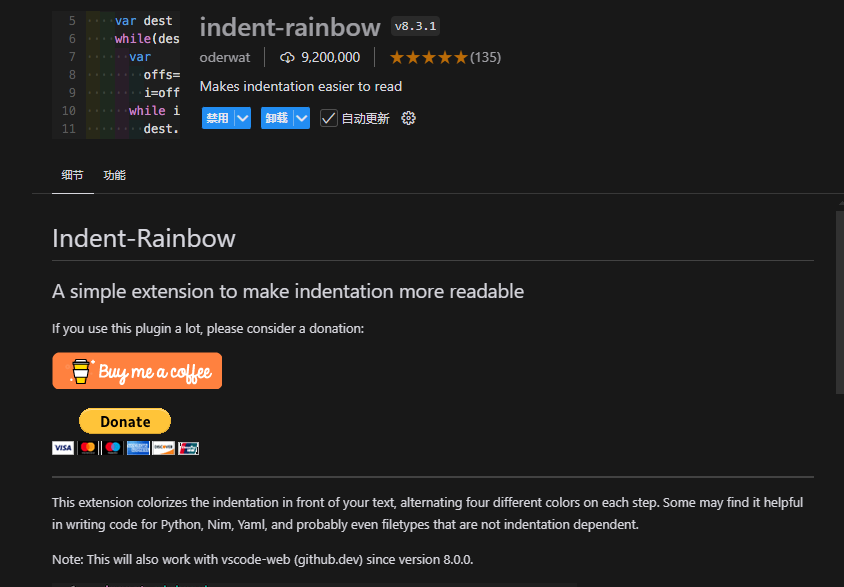The height and width of the screenshot is (587, 844).
Task: Click the 'If you use this plugin a lot' line
Action: (208, 328)
